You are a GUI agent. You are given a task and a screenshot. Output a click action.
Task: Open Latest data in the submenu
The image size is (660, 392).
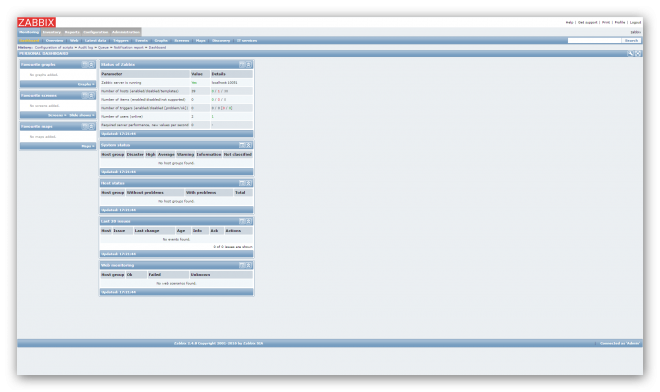[x=96, y=40]
